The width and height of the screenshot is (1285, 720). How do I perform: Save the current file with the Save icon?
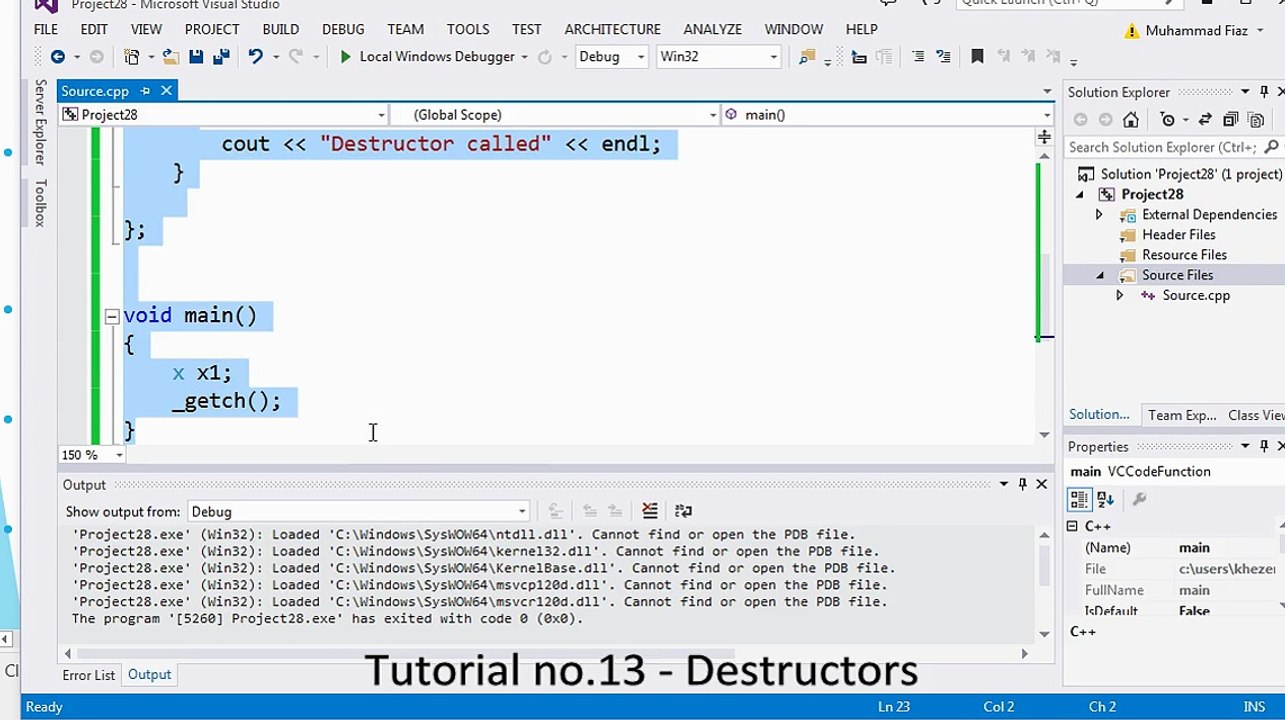coord(196,57)
